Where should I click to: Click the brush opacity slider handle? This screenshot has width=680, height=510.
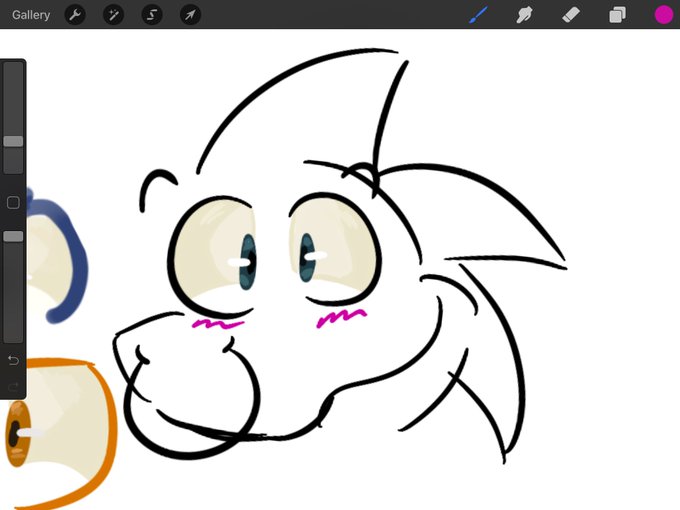click(13, 236)
